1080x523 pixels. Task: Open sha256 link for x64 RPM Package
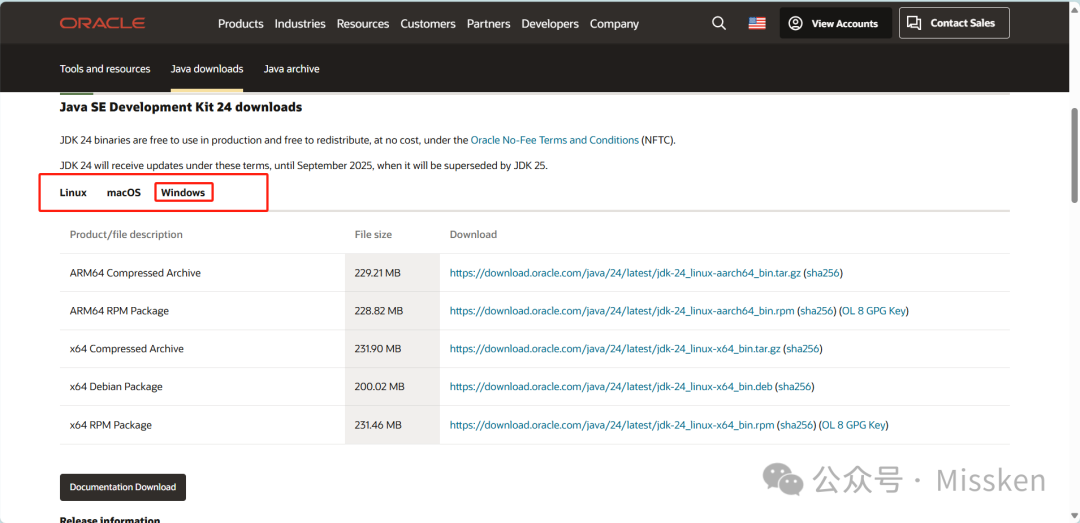797,425
